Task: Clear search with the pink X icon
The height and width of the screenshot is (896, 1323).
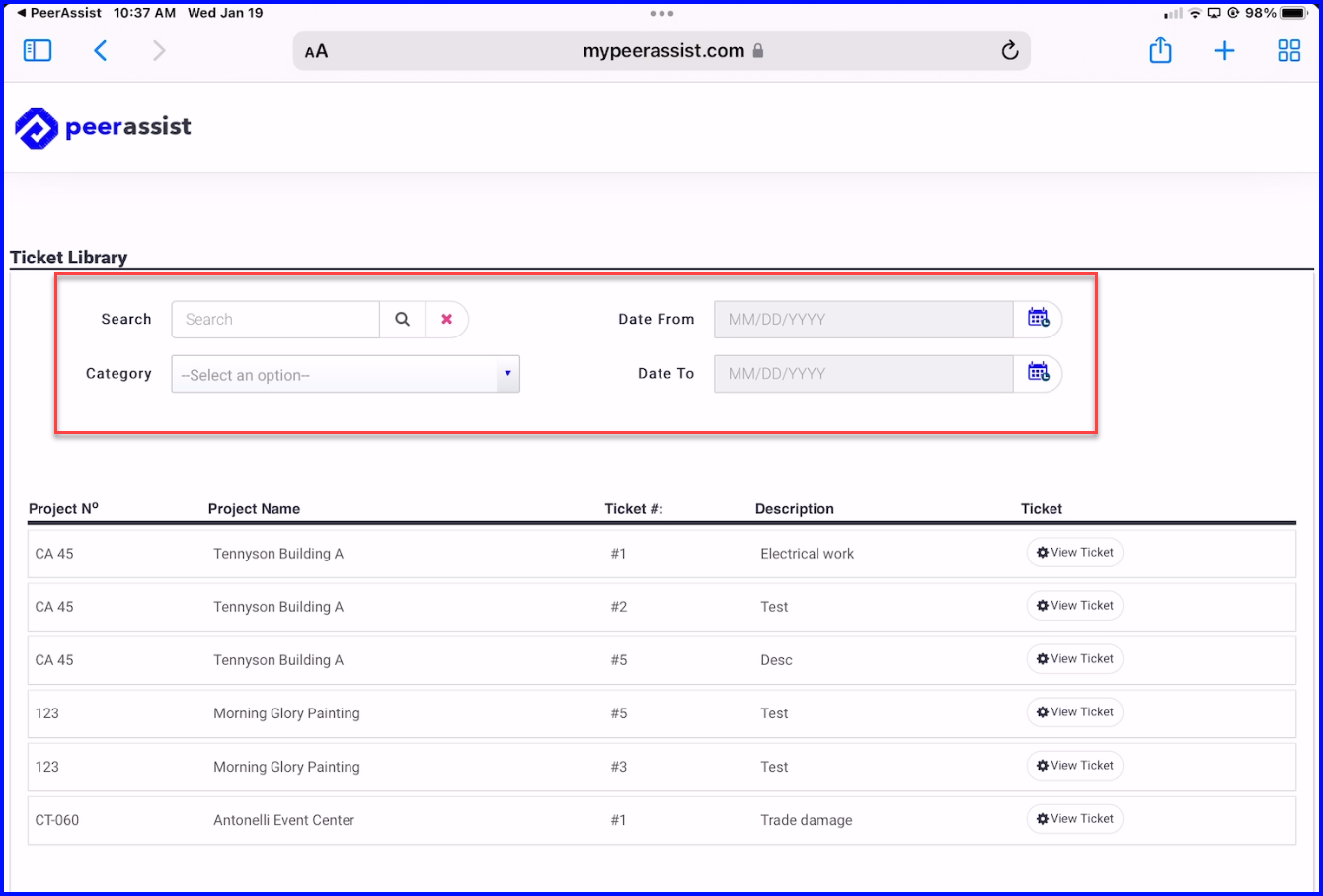Action: point(446,319)
